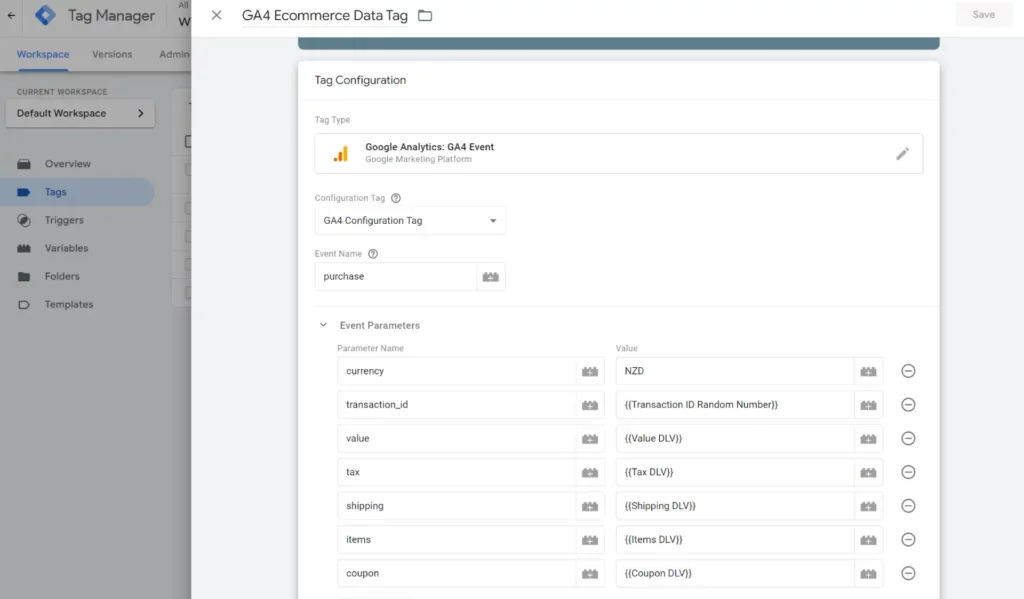Remove the coupon parameter row
The image size is (1024, 599).
[908, 574]
